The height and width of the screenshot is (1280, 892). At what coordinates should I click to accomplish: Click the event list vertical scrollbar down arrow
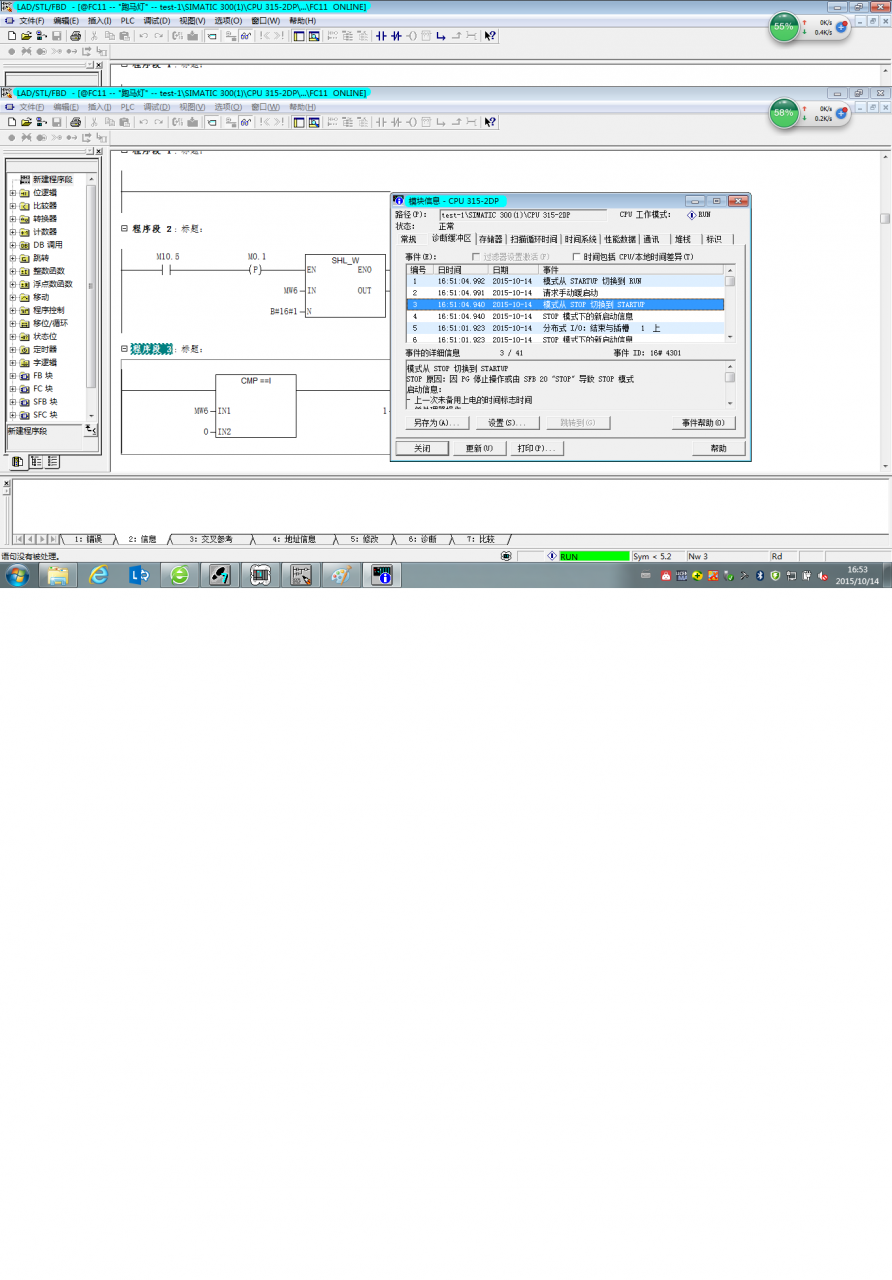730,338
